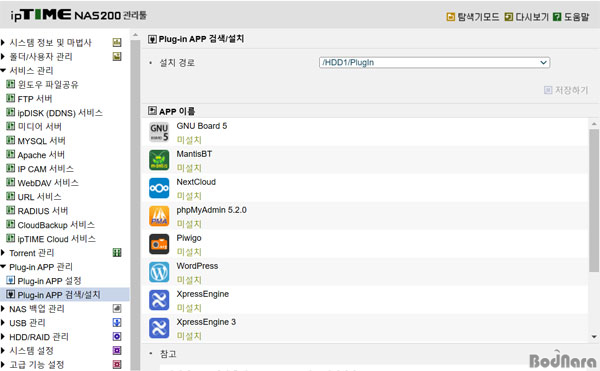
Task: Click the ipTIME NAS200 logo
Action: pyautogui.click(x=78, y=15)
